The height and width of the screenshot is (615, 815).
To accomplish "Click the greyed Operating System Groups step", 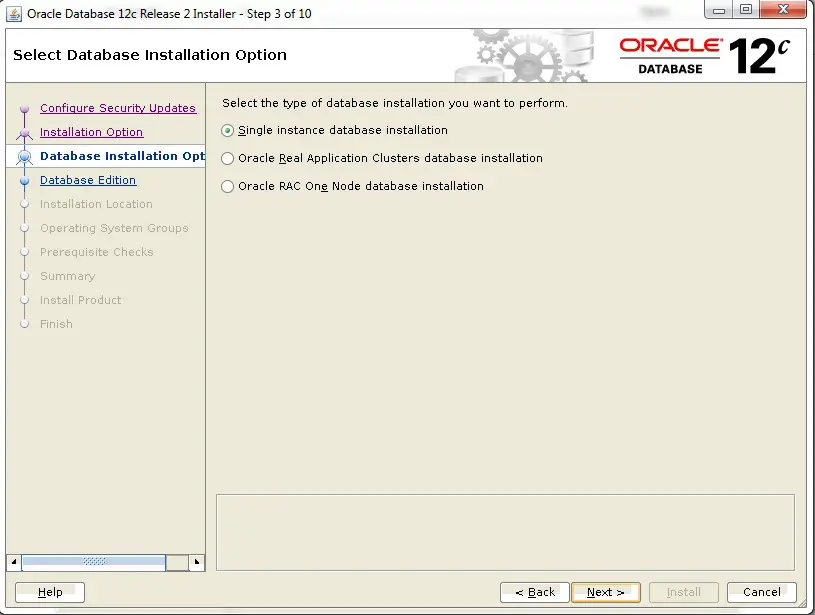I will point(114,228).
